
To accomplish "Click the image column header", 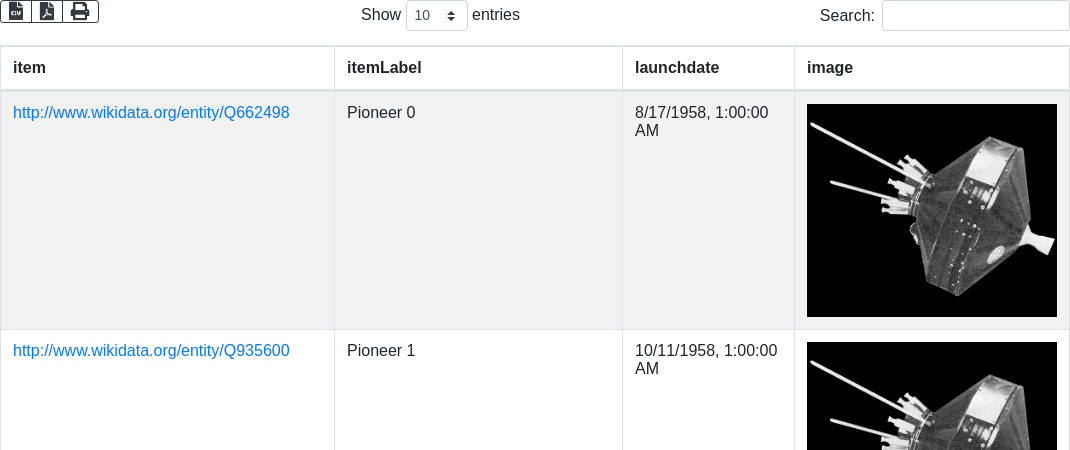I will point(829,67).
